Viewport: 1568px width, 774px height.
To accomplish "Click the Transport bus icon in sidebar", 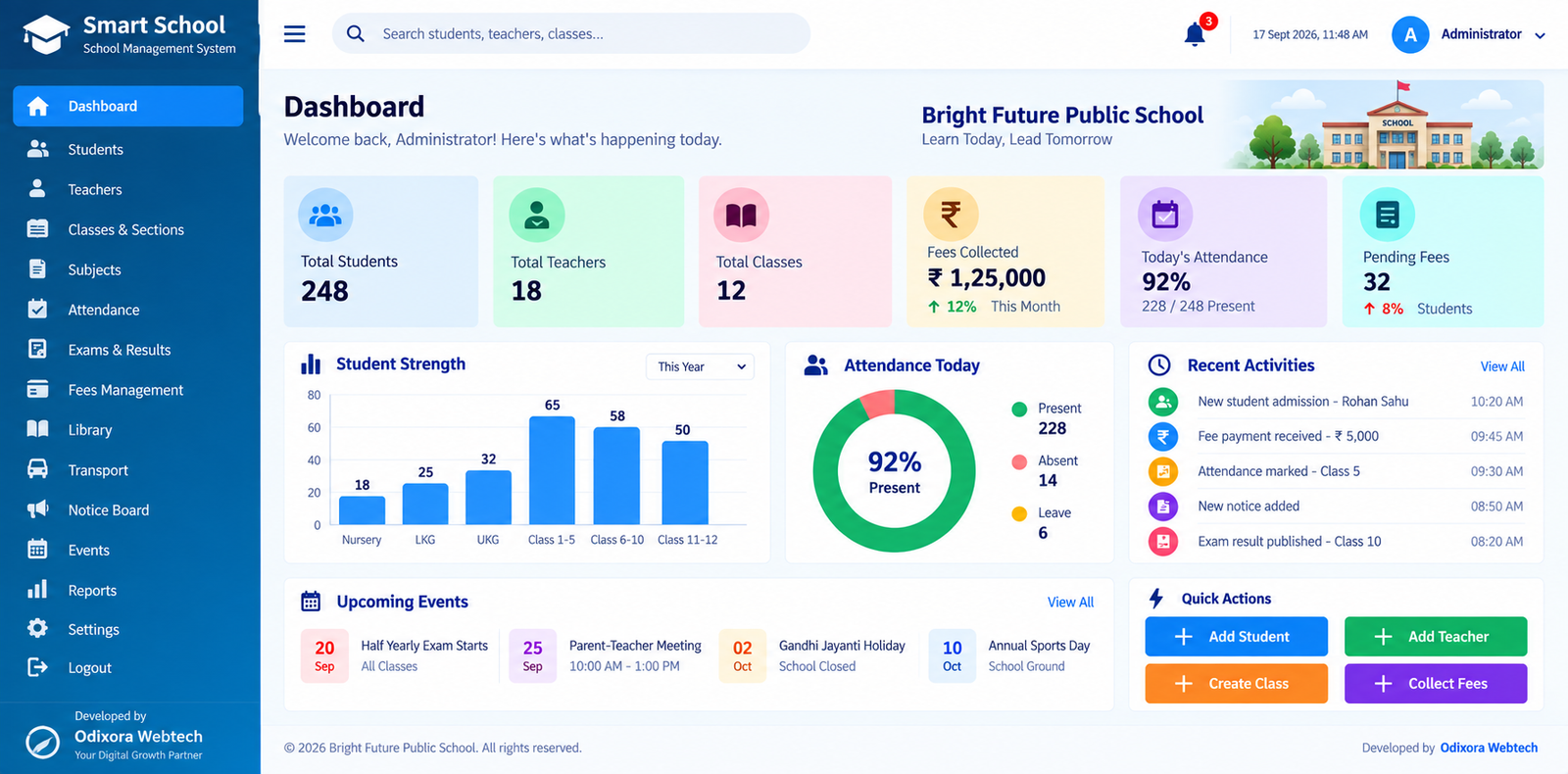I will (x=37, y=469).
